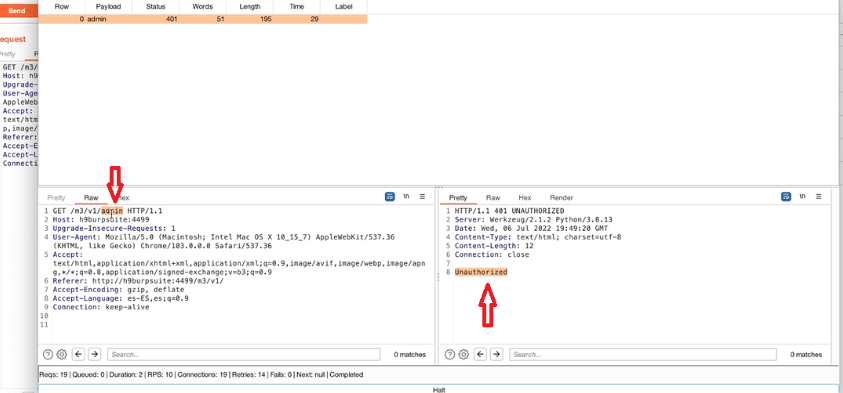
Task: Click the 'GET /m3/v1/admin HTTP/1.1' request line
Action: (x=108, y=211)
